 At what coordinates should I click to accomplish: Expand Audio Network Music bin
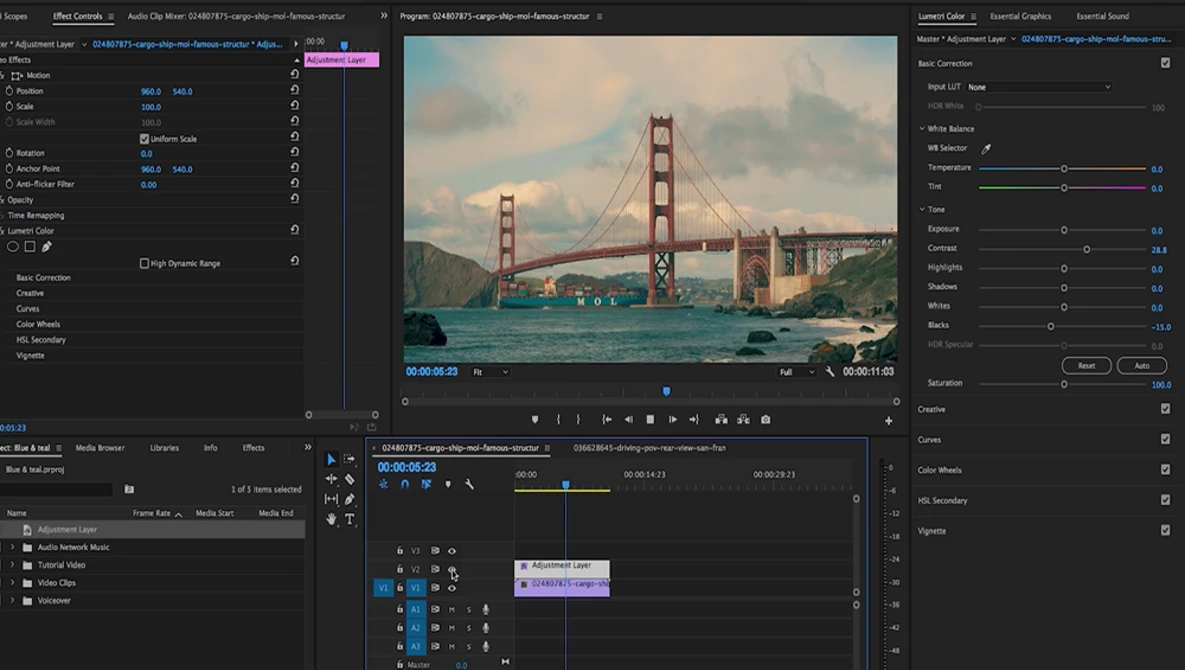tap(12, 547)
